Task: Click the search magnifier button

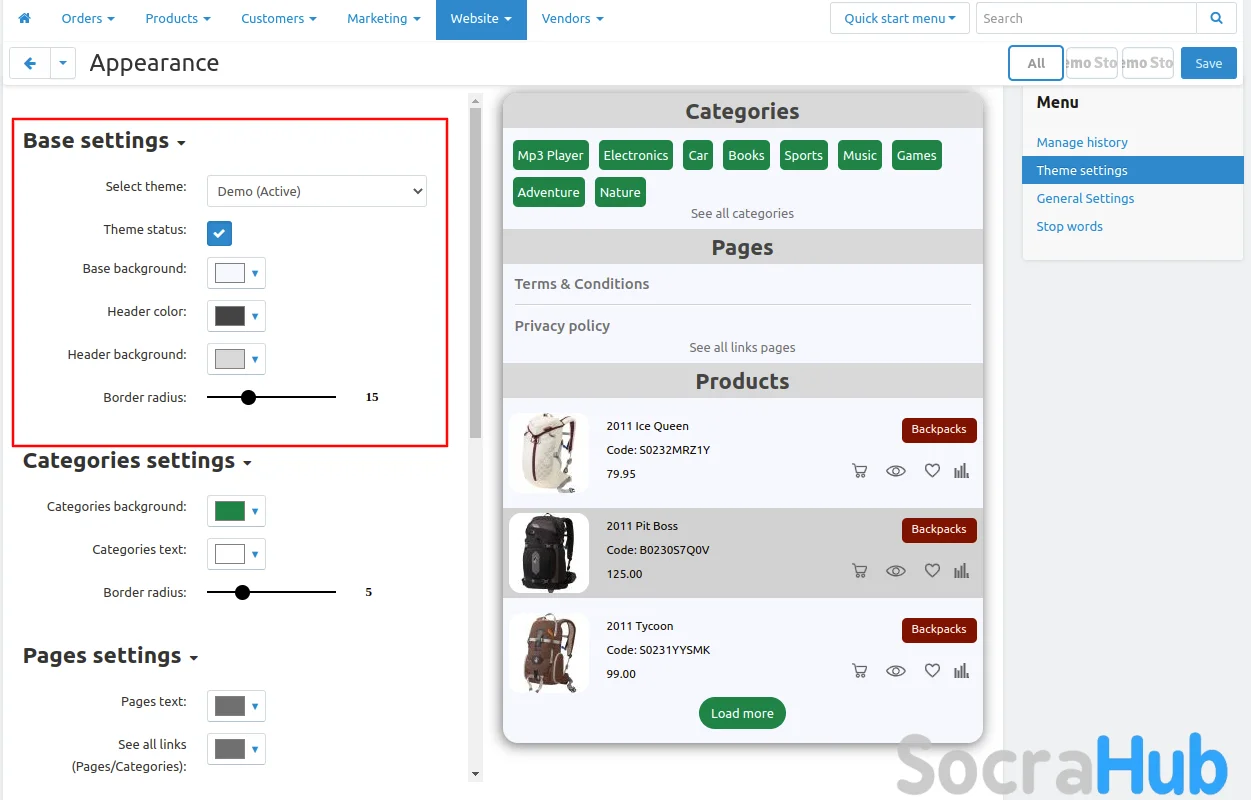Action: pyautogui.click(x=1216, y=18)
